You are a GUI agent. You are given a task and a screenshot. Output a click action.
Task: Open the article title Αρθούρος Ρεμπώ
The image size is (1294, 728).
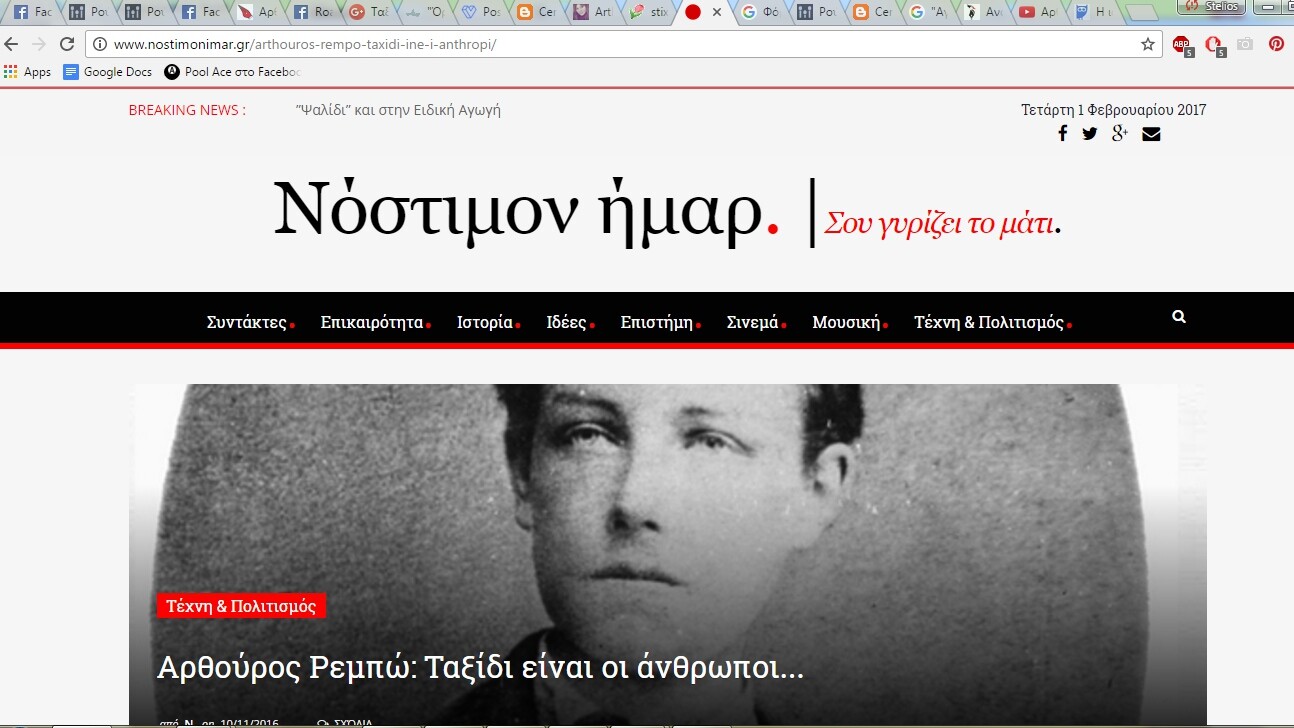(x=480, y=668)
